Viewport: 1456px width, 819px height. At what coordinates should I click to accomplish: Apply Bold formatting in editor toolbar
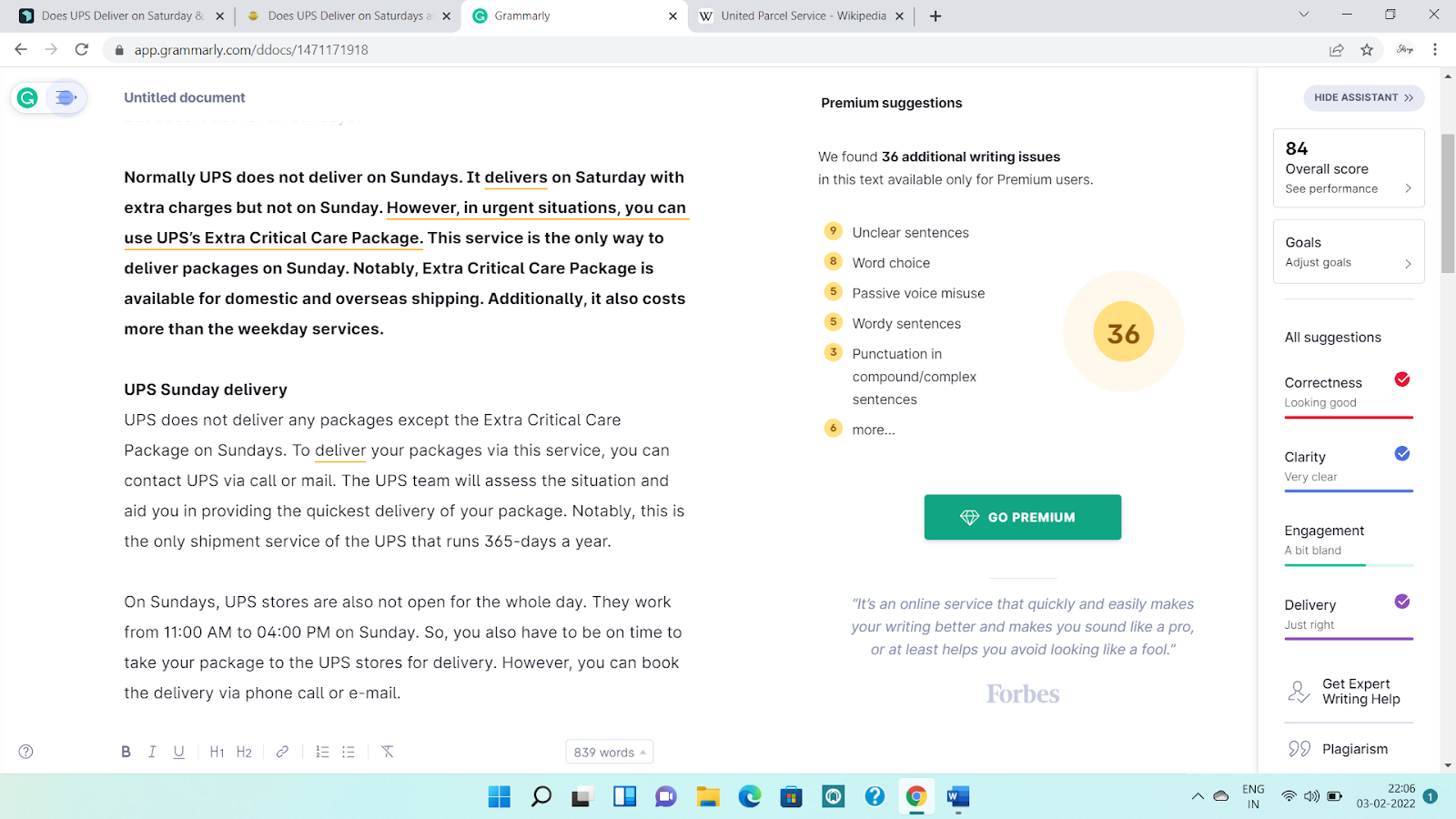[126, 752]
